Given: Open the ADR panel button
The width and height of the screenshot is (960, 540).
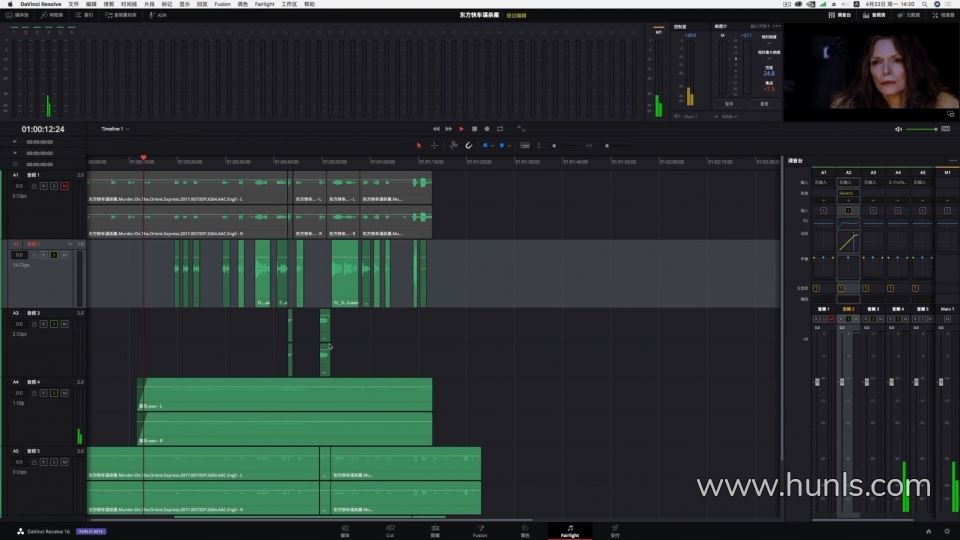Looking at the screenshot, I should click(158, 15).
